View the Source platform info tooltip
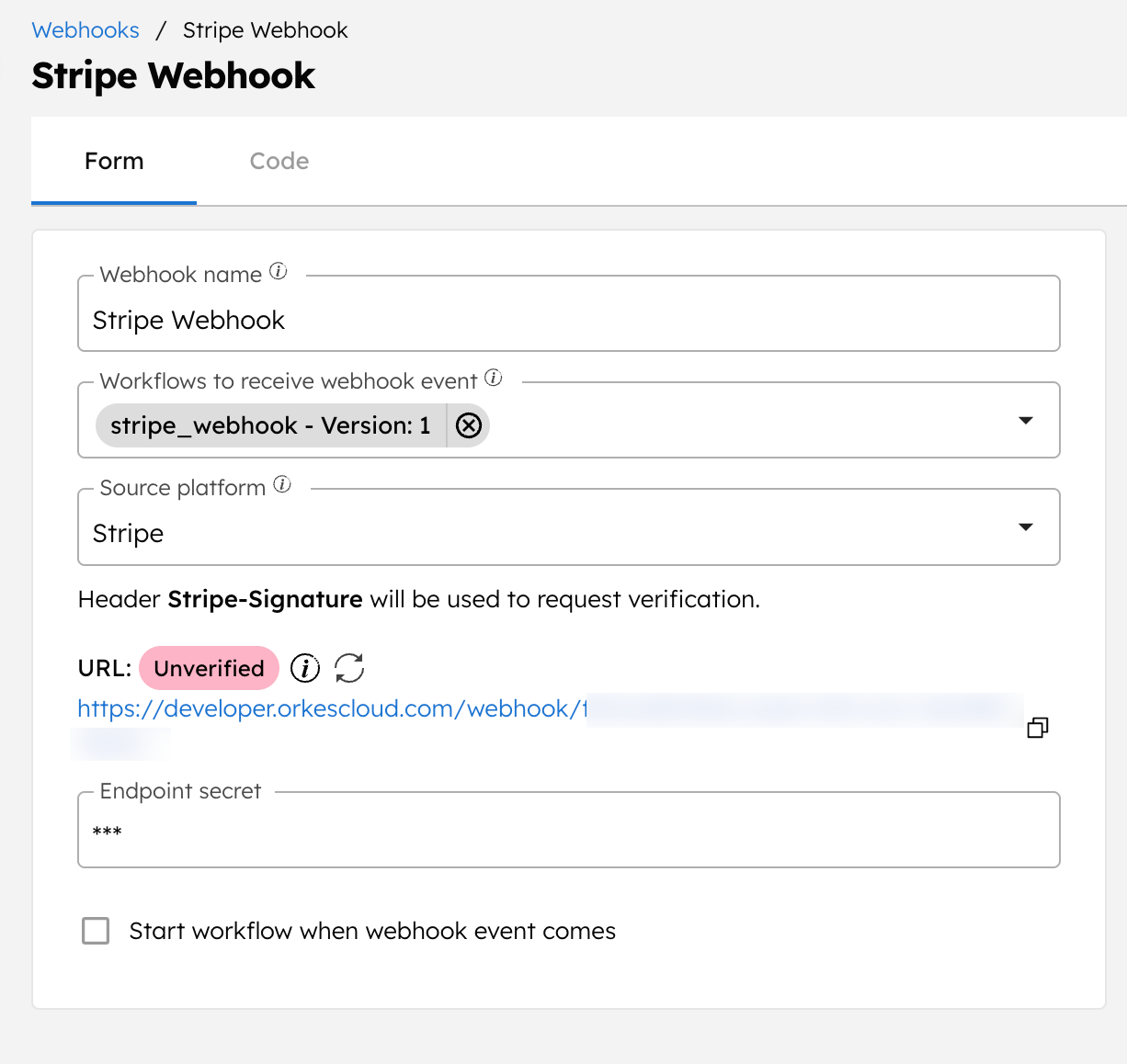Image resolution: width=1127 pixels, height=1064 pixels. [x=282, y=484]
